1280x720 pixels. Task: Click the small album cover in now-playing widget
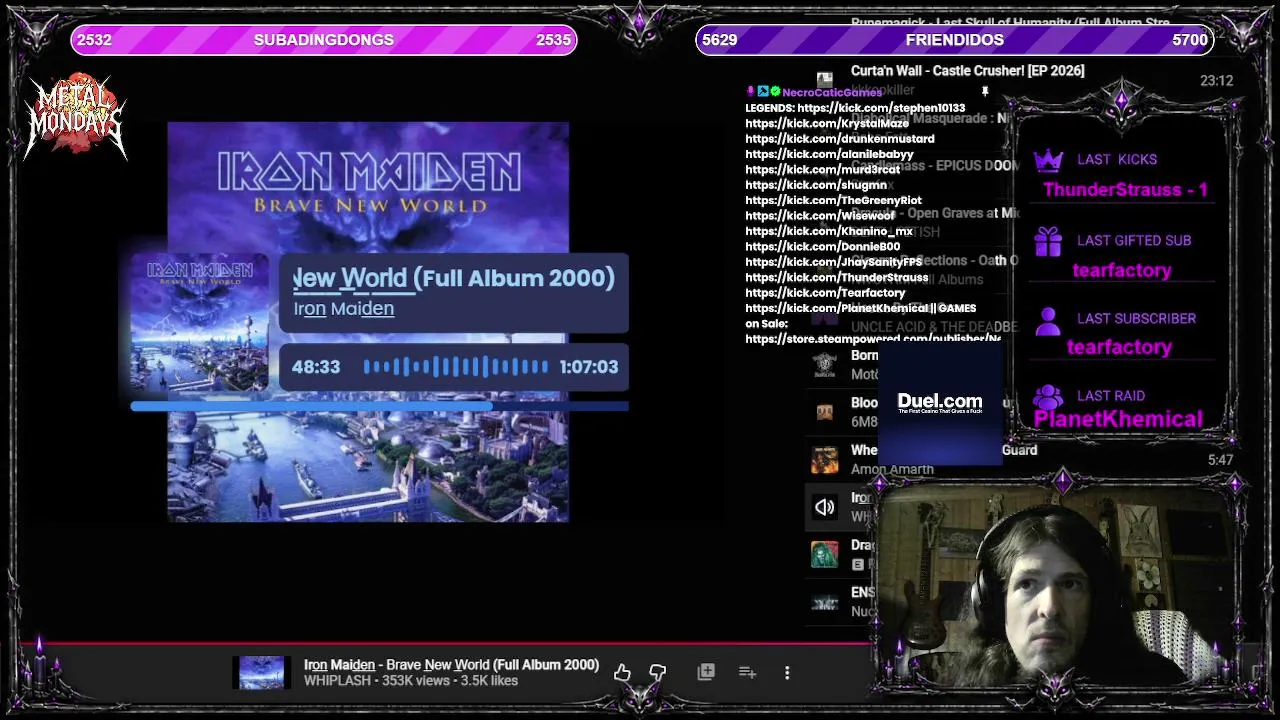pos(200,325)
